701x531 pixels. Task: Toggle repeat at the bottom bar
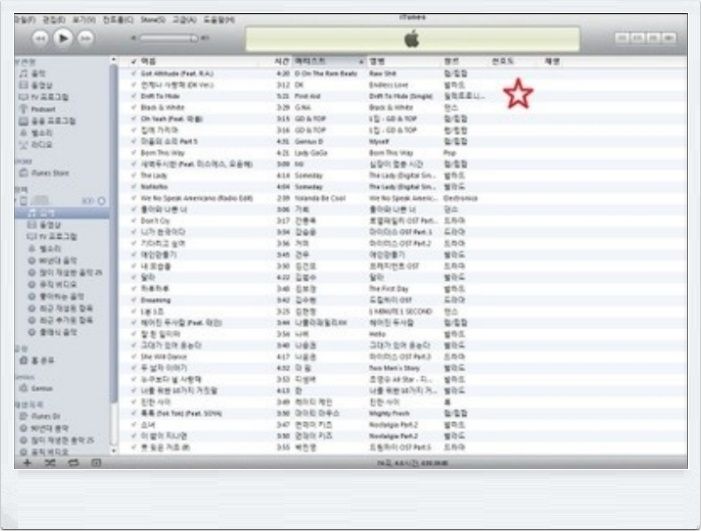pos(73,463)
